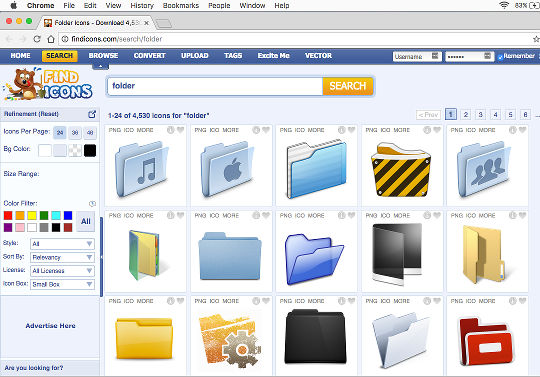540x377 pixels.
Task: Collapse the refinement sidebar handle
Action: [x=101, y=257]
